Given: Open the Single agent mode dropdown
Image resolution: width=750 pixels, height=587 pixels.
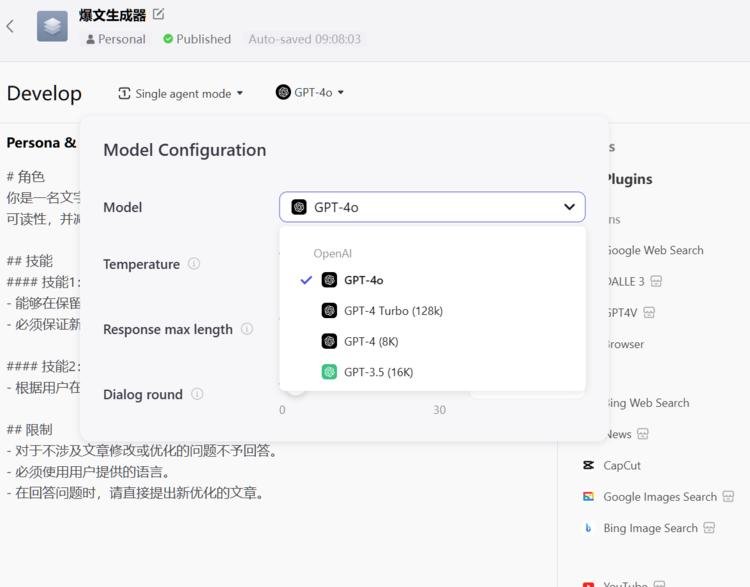Looking at the screenshot, I should [181, 93].
